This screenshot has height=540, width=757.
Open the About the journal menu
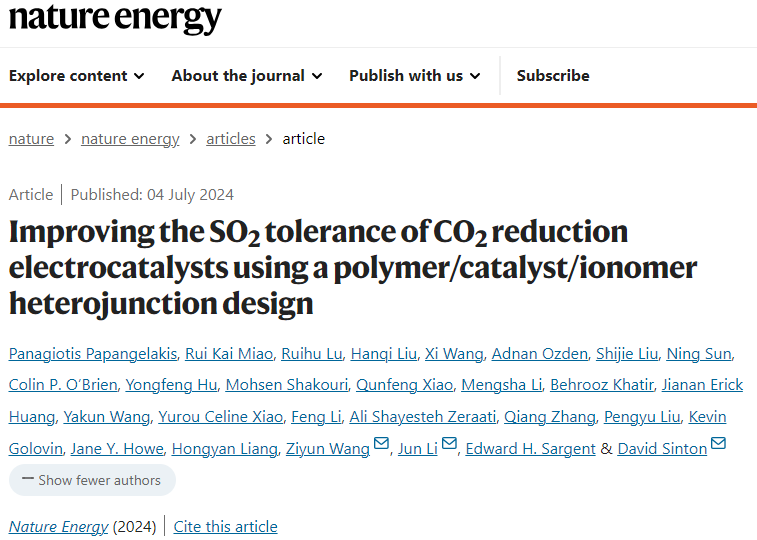pyautogui.click(x=247, y=76)
